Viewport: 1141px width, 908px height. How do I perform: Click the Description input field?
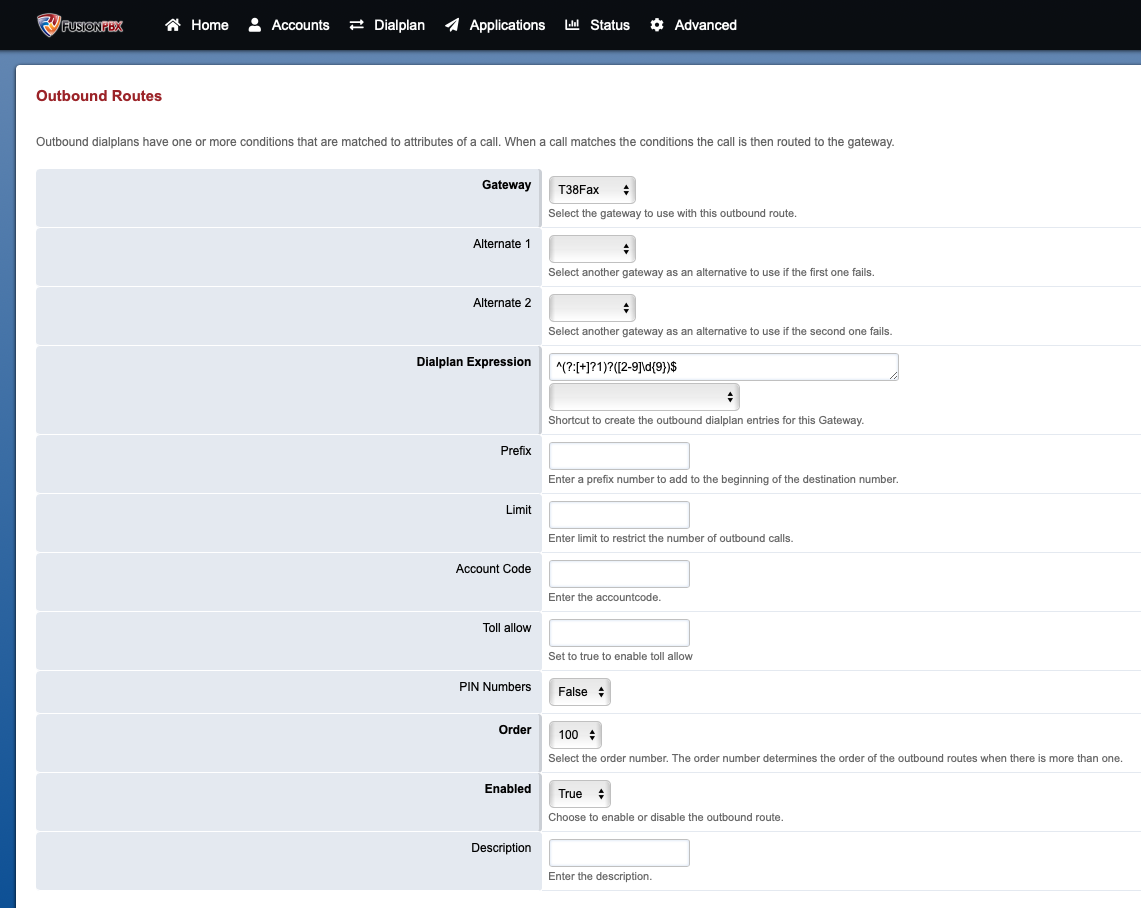coord(619,853)
